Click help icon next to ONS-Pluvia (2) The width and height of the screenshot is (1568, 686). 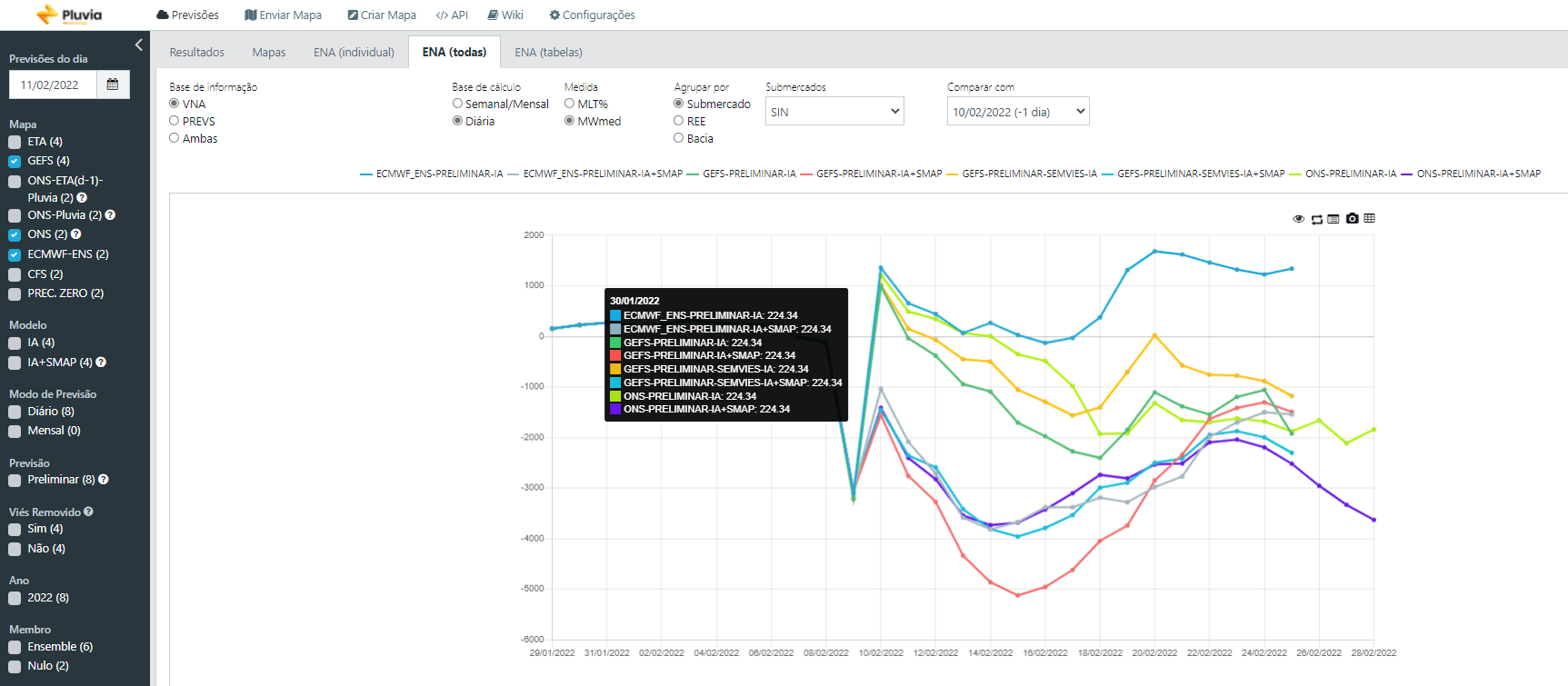110,215
